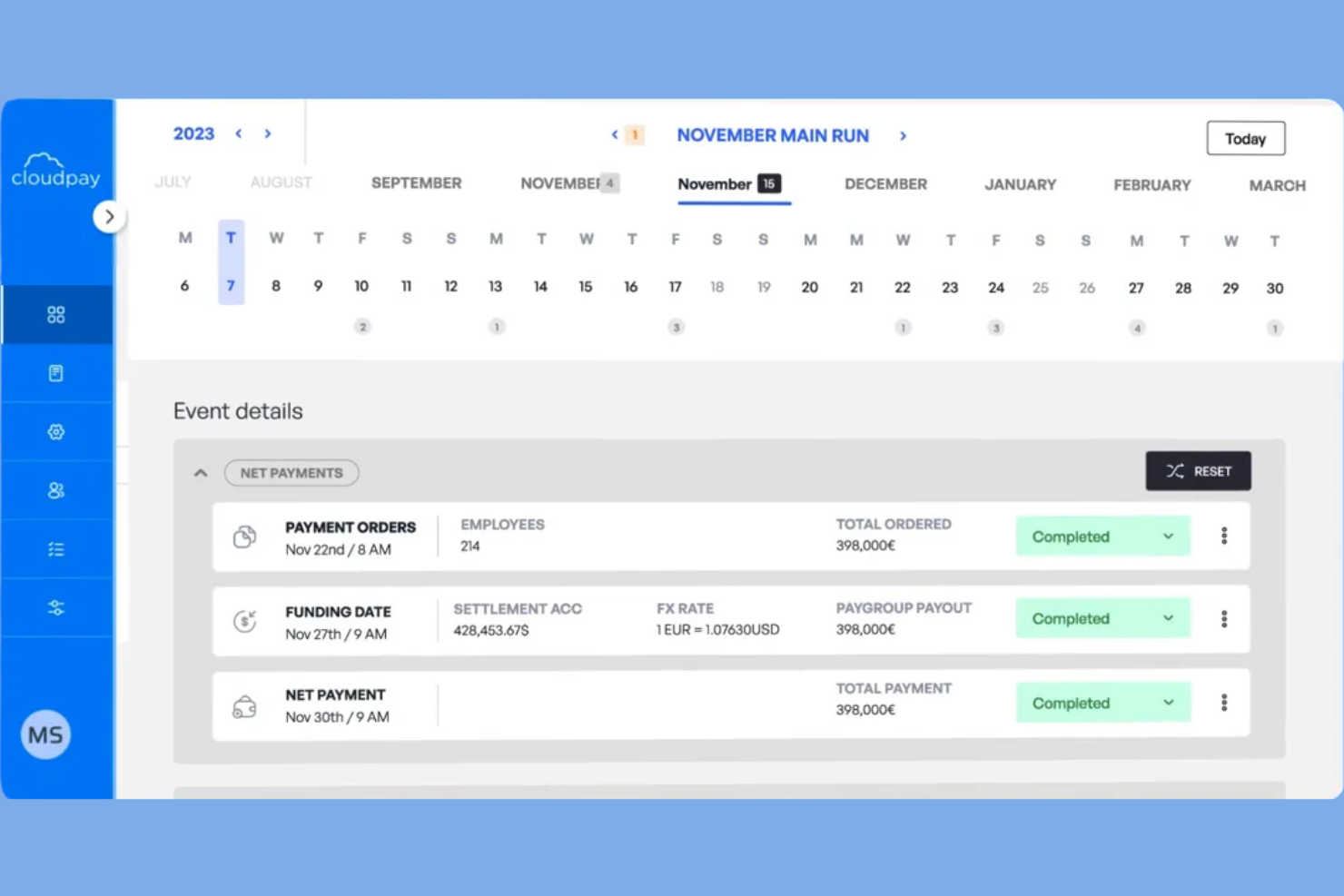The image size is (1344, 896).
Task: Select highlighted day 7 in calendar
Action: click(231, 286)
